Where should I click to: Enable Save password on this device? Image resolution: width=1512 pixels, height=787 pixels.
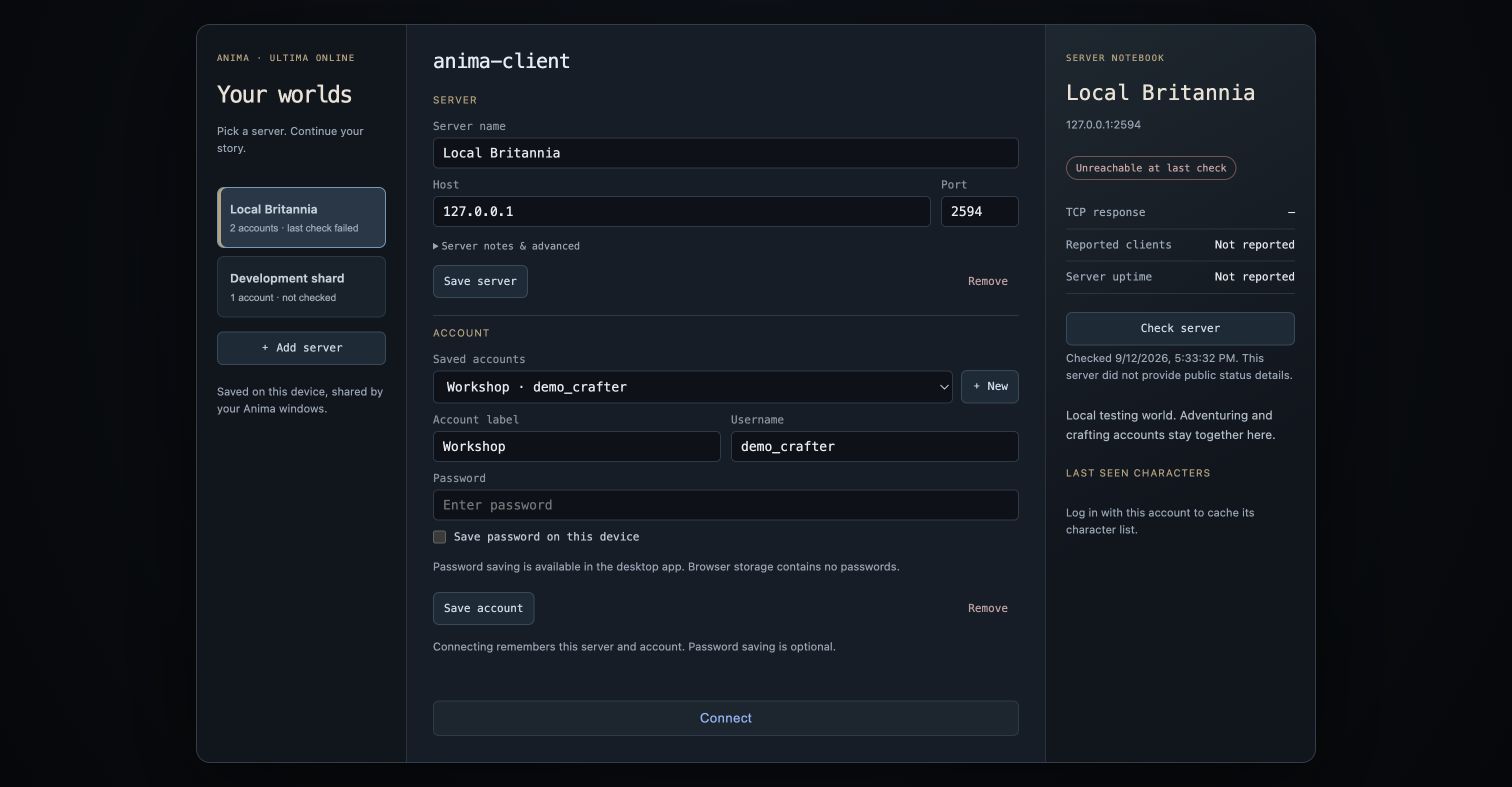point(439,537)
